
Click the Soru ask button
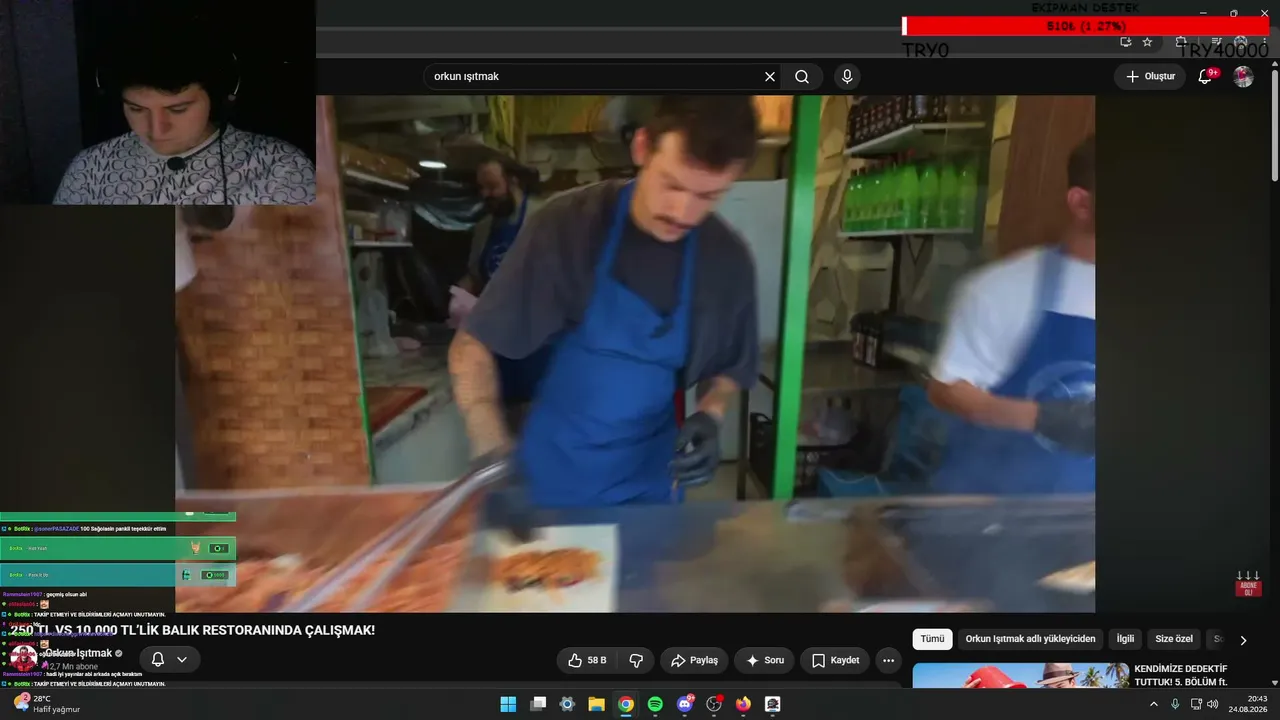[765, 660]
